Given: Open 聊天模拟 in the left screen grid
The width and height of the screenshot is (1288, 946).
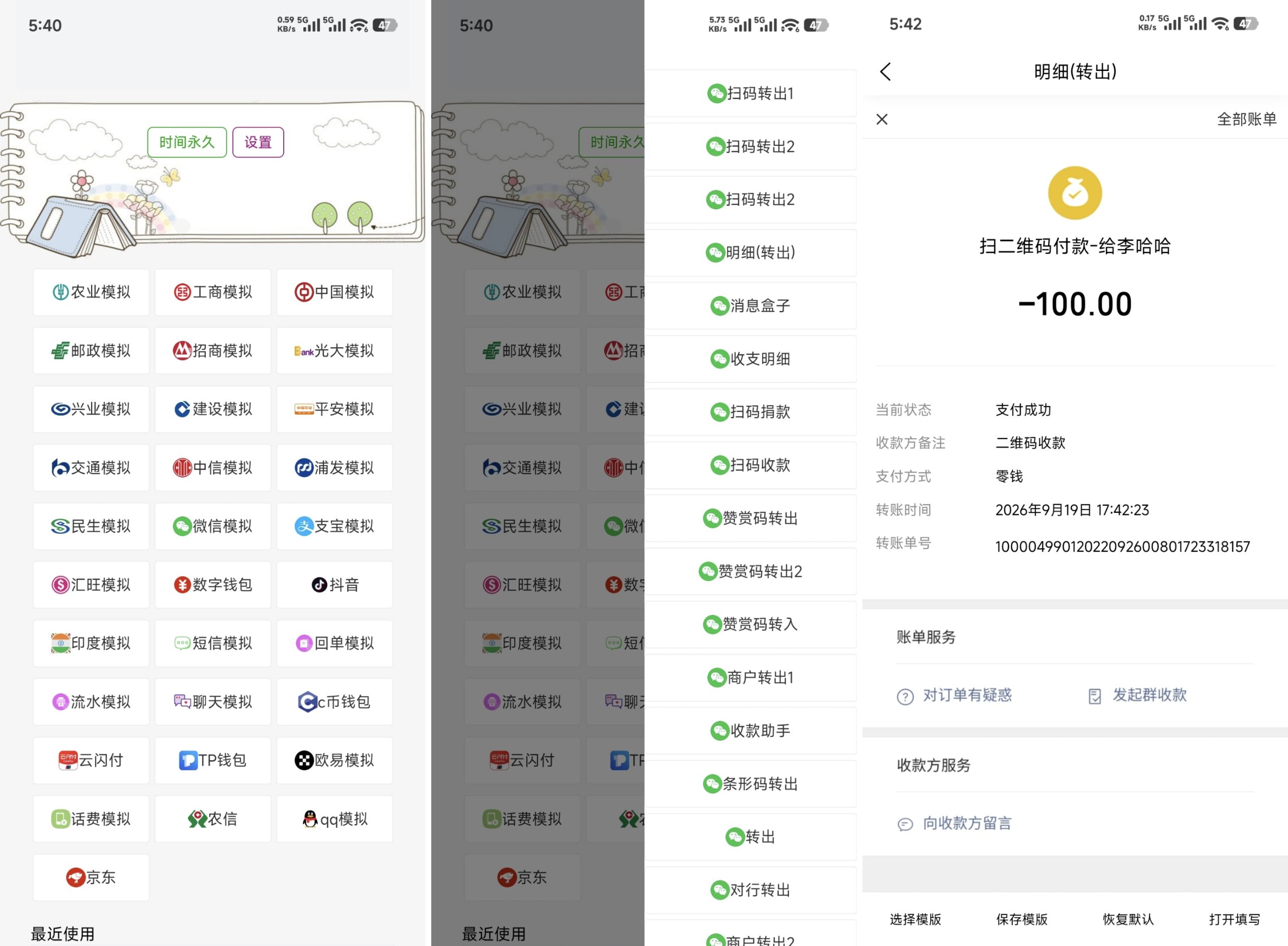Looking at the screenshot, I should point(213,702).
